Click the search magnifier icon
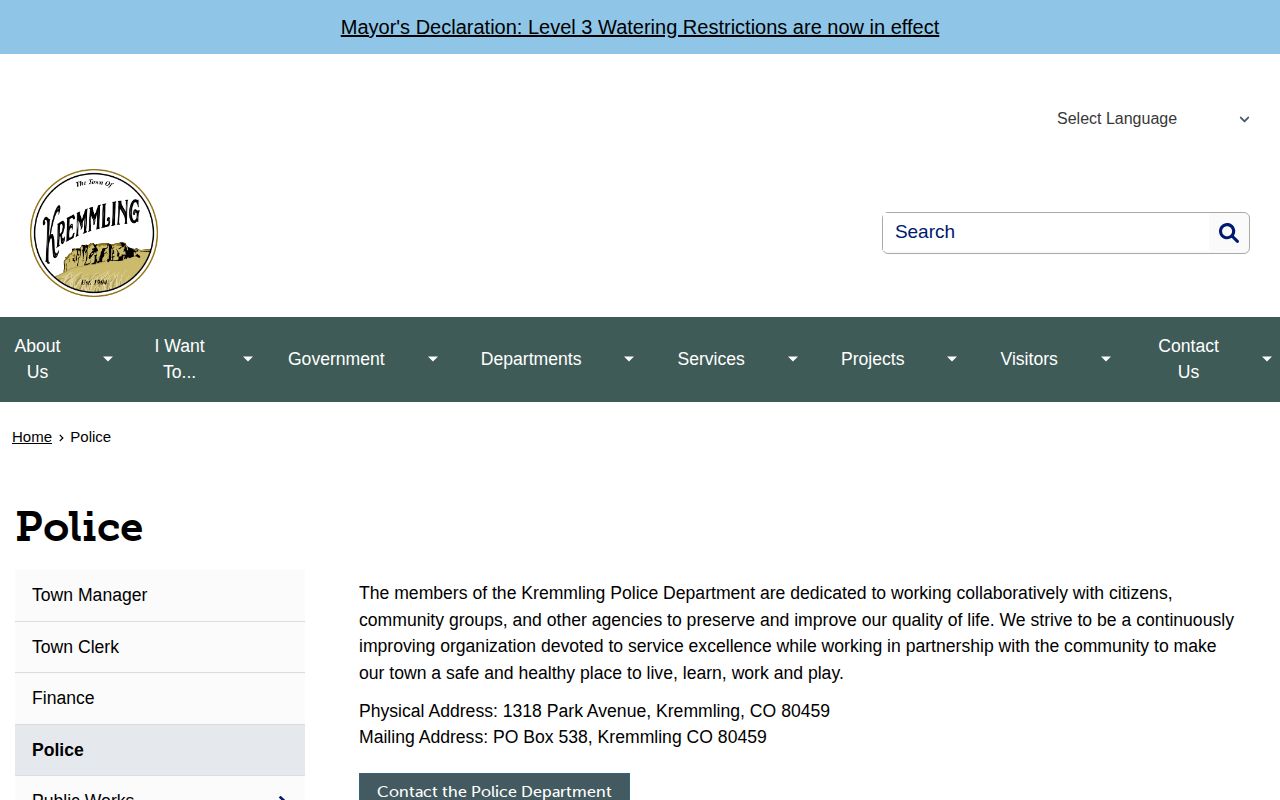 1229,233
